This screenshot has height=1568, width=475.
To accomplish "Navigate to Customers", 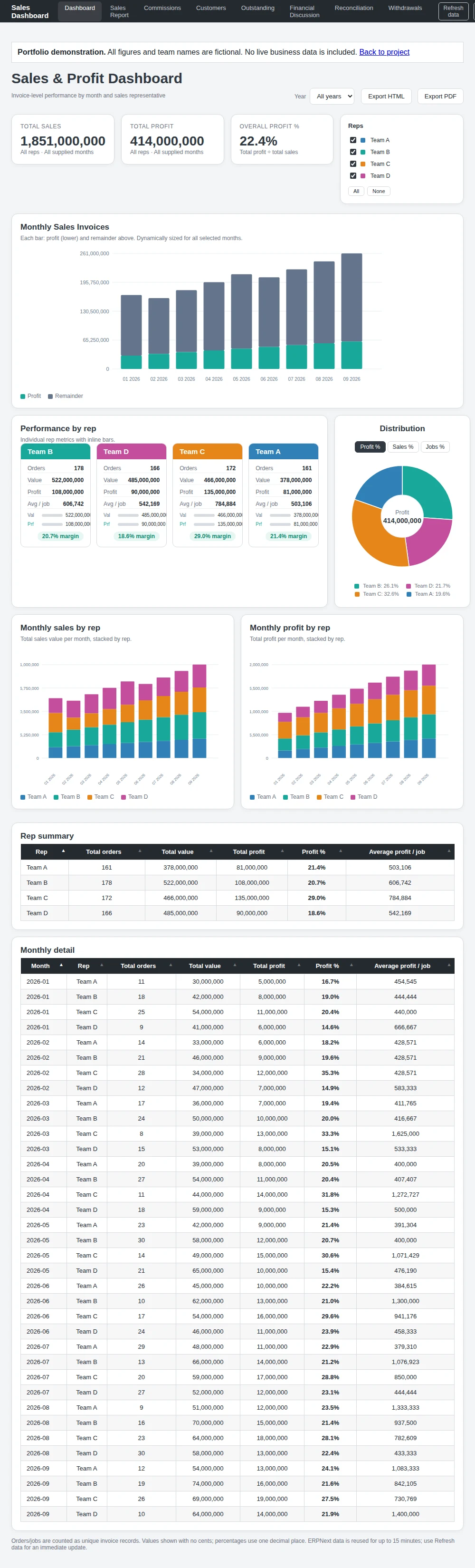I will 211,8.
